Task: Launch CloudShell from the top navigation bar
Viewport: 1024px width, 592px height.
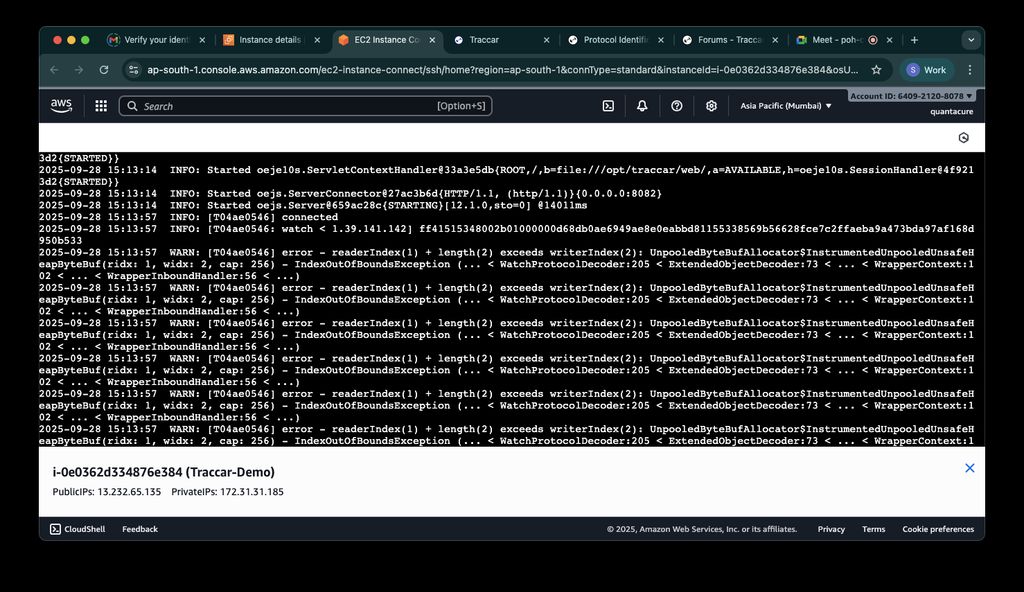Action: [x=607, y=106]
